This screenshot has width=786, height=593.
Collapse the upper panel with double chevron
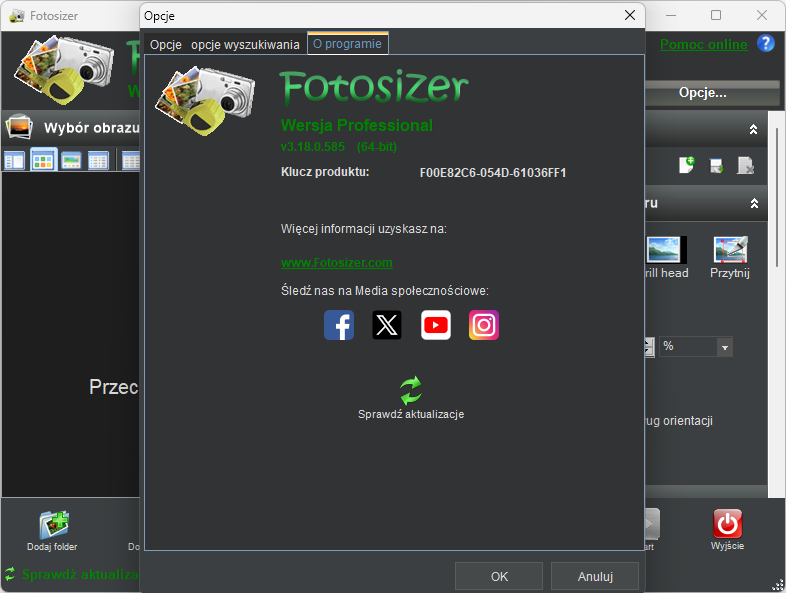pyautogui.click(x=753, y=129)
